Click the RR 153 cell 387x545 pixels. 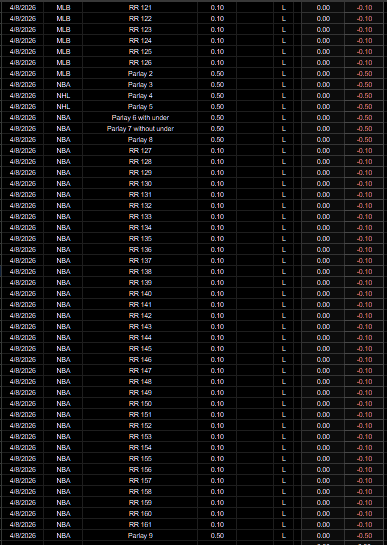(x=140, y=437)
